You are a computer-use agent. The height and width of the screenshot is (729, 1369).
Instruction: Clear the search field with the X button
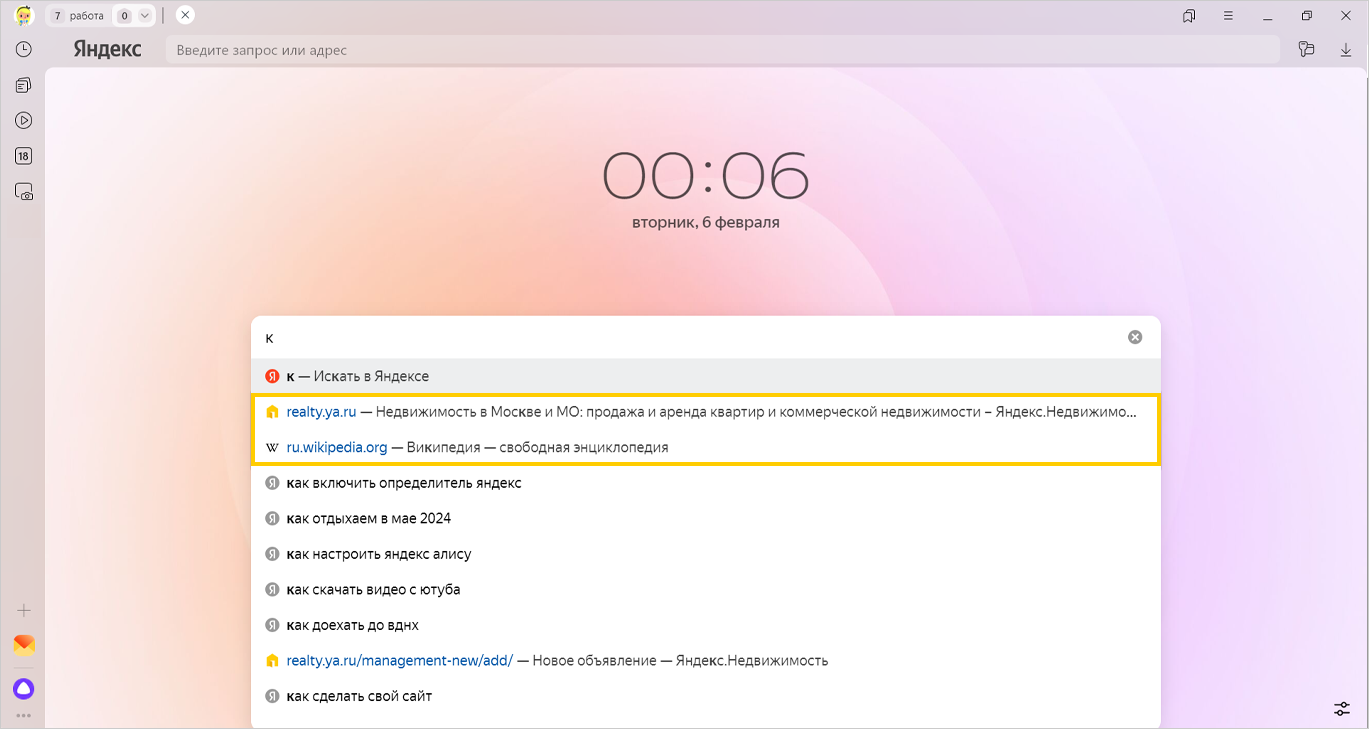point(1134,337)
